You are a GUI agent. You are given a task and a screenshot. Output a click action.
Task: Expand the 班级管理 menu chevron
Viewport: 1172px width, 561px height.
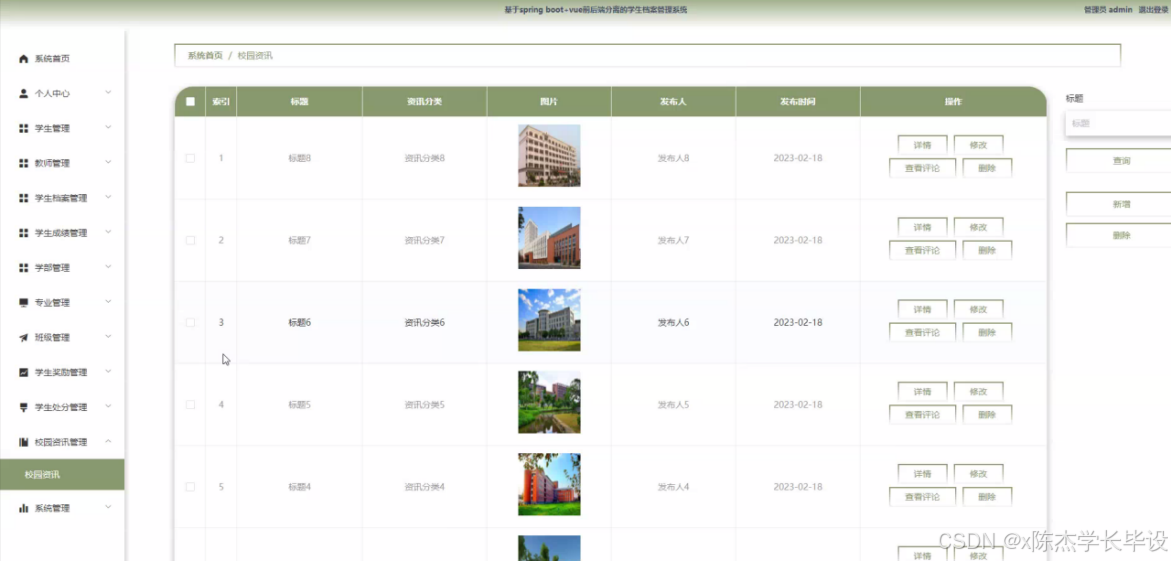[108, 337]
